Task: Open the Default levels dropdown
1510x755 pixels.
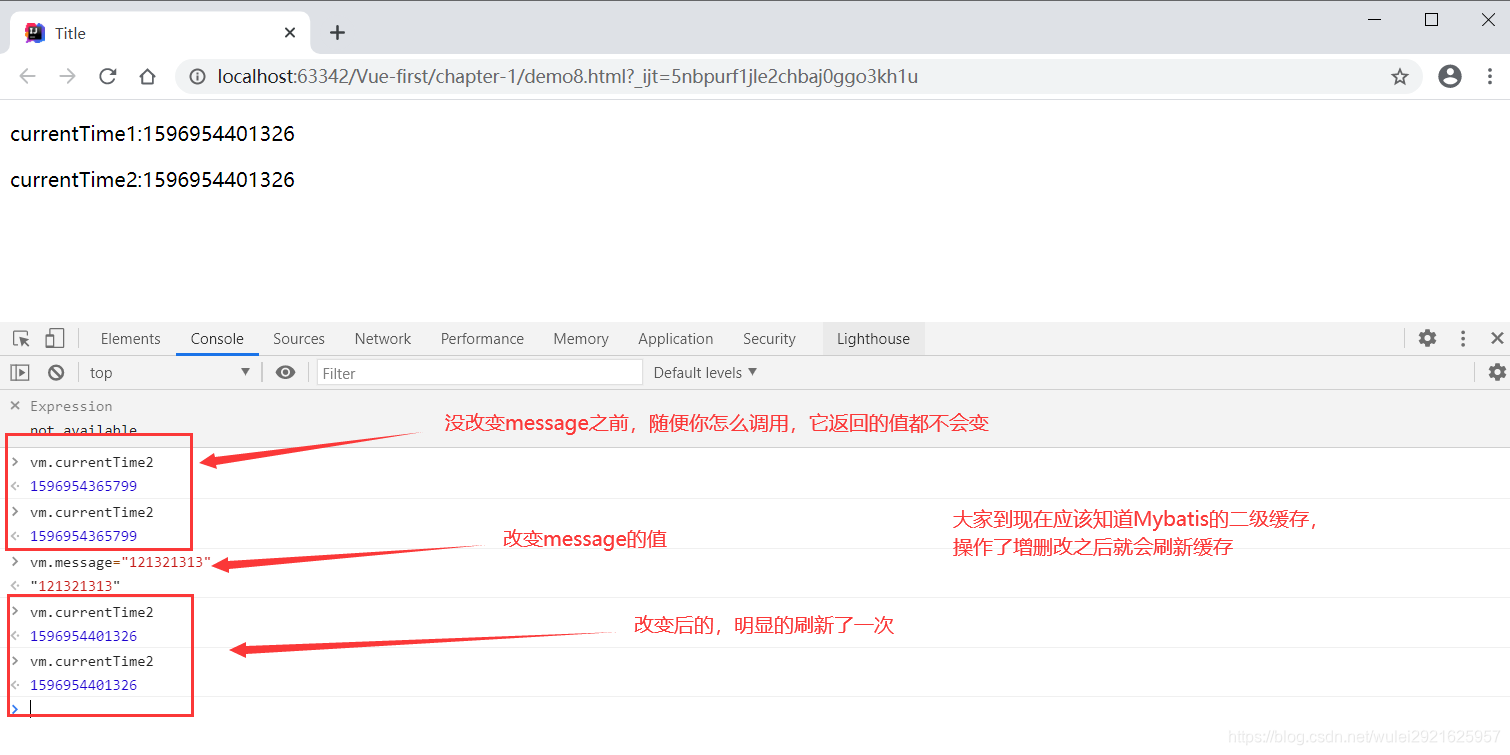Action: pyautogui.click(x=705, y=372)
